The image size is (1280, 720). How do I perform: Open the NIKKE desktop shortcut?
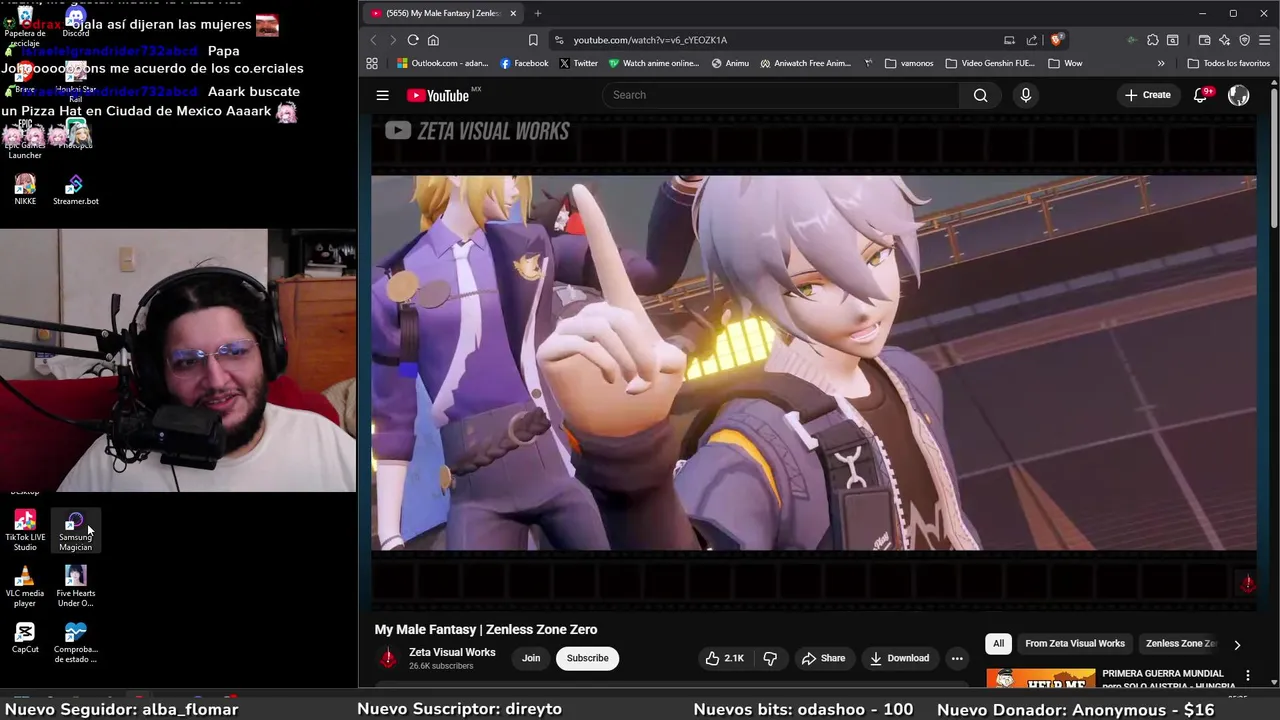click(25, 189)
